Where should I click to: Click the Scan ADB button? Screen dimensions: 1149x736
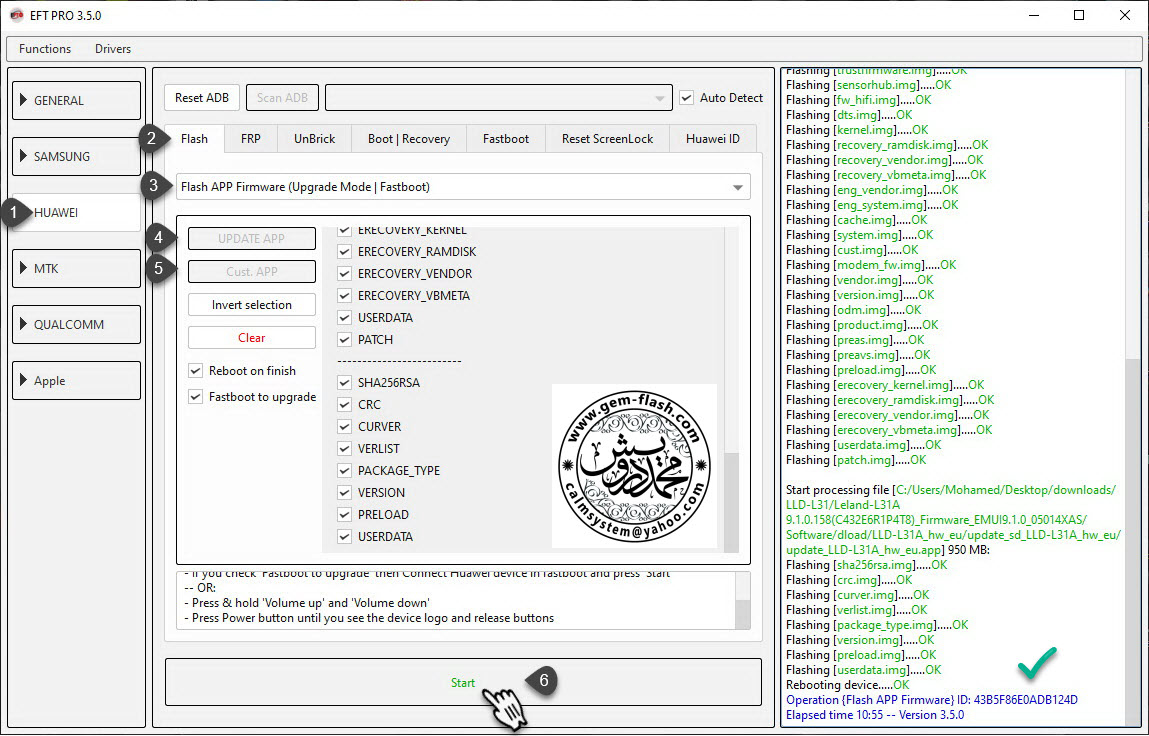coord(282,97)
